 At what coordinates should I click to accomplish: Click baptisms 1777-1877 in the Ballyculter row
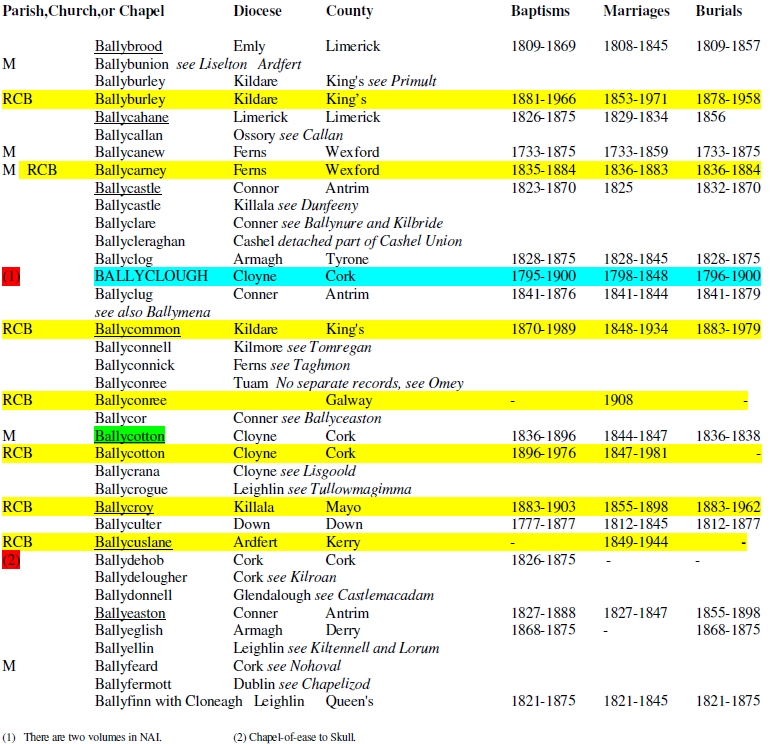click(x=543, y=524)
